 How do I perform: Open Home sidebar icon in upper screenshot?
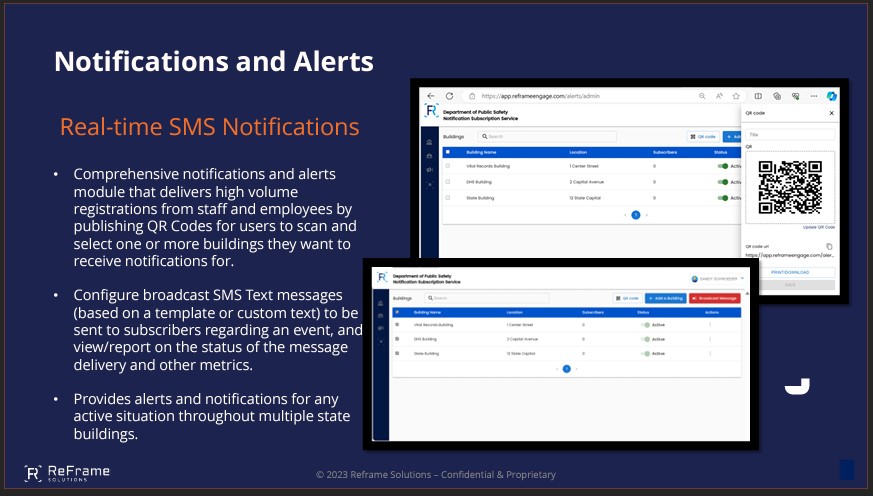coord(429,143)
